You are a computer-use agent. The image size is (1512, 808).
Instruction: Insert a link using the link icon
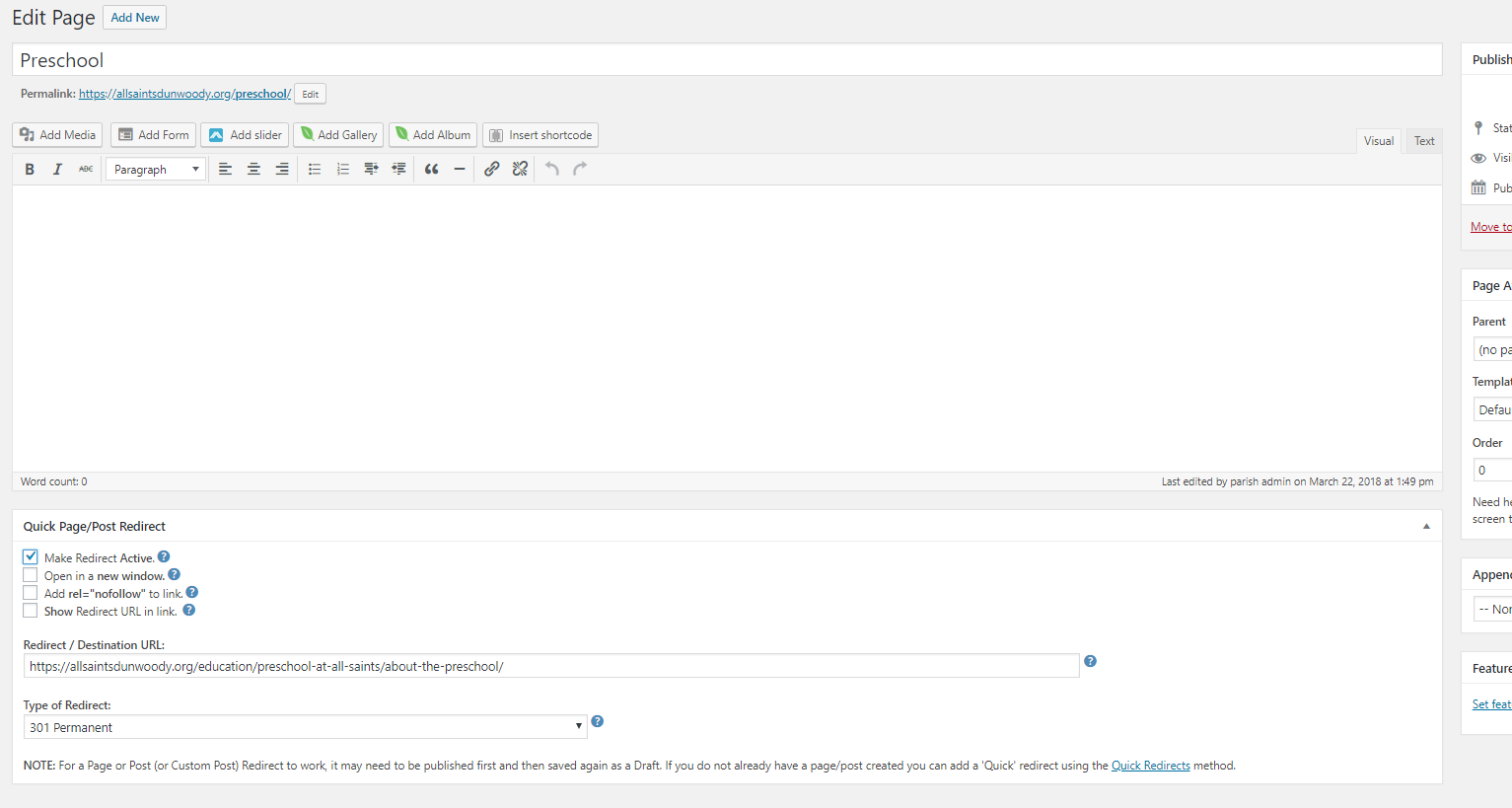coord(491,170)
